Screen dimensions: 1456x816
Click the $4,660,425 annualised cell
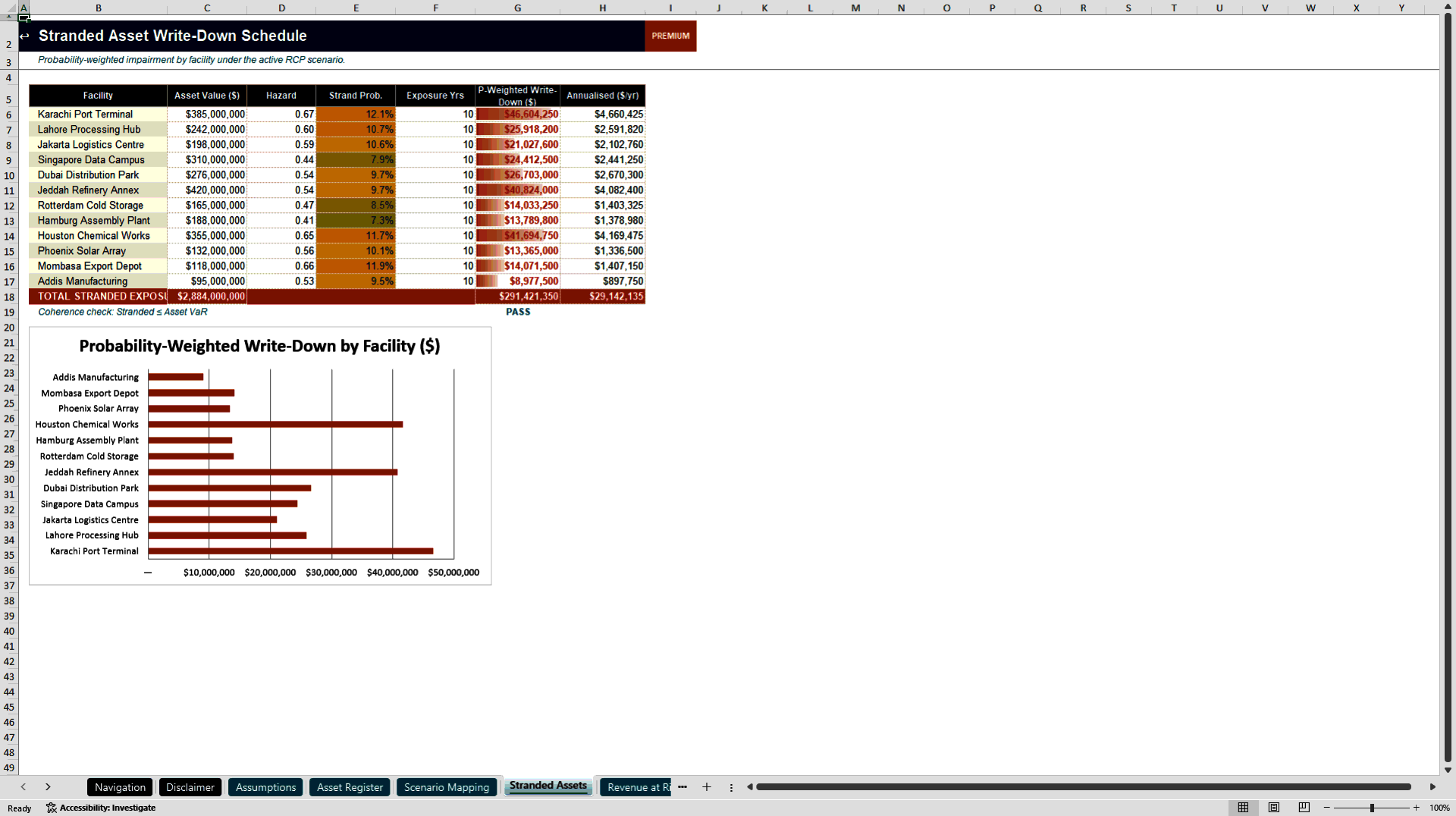pyautogui.click(x=603, y=115)
